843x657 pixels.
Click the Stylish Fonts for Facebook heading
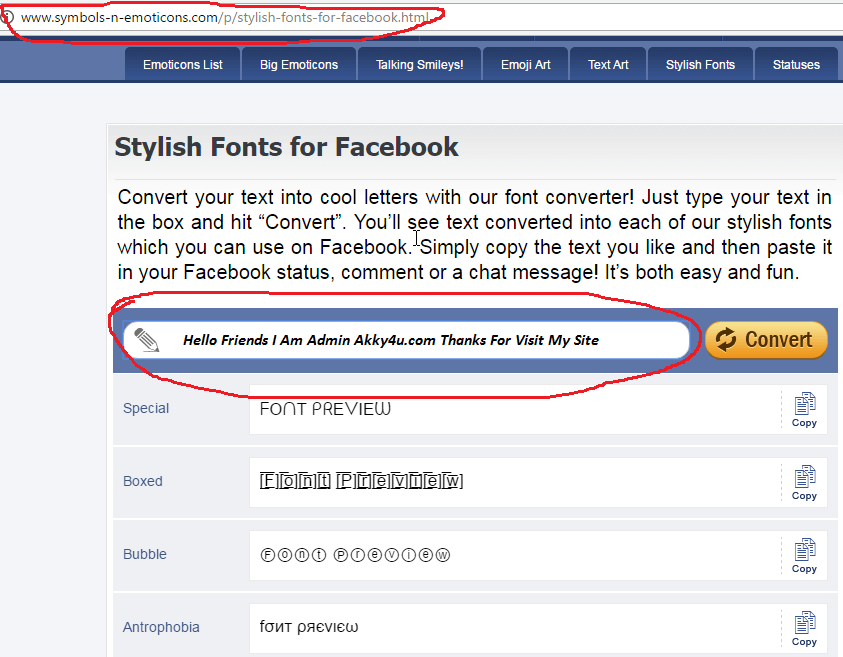287,147
